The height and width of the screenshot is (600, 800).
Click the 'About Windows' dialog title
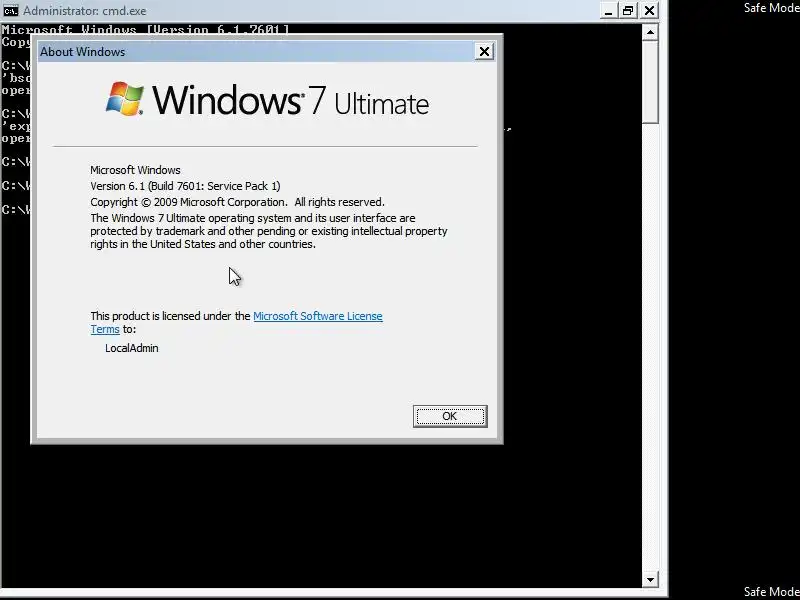click(x=83, y=52)
